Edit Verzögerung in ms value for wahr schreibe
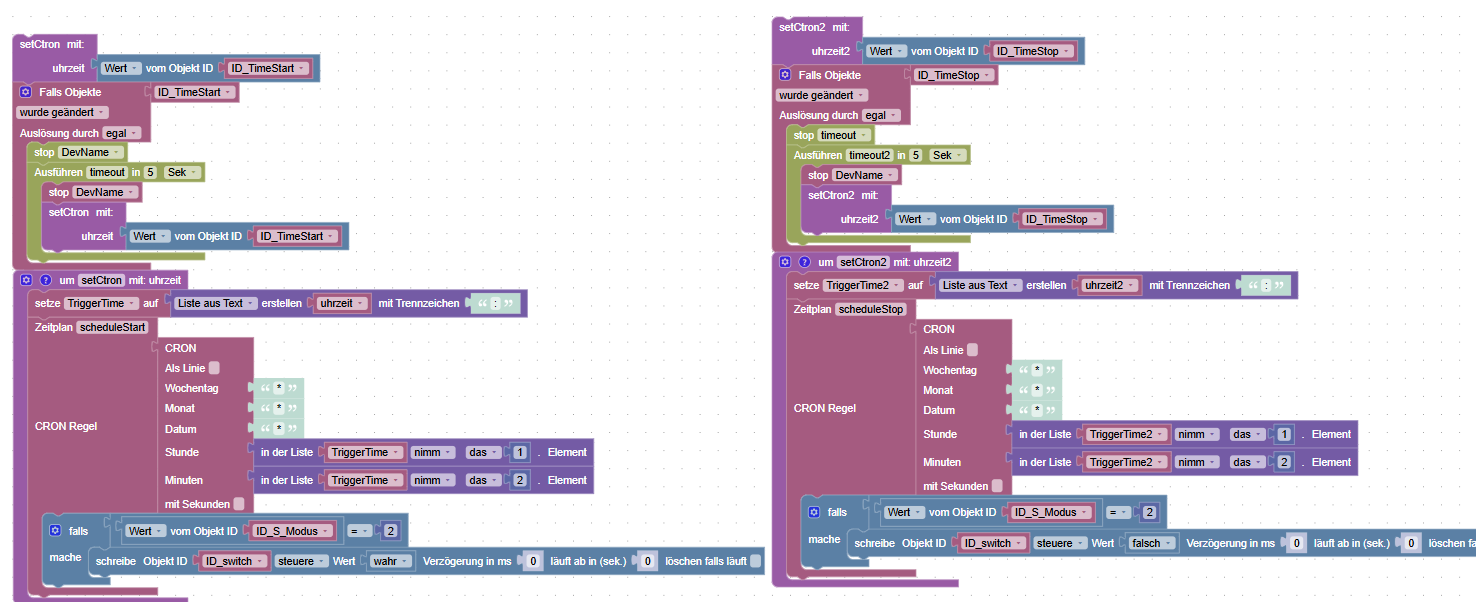Image resolution: width=1476 pixels, height=602 pixels. tap(534, 561)
